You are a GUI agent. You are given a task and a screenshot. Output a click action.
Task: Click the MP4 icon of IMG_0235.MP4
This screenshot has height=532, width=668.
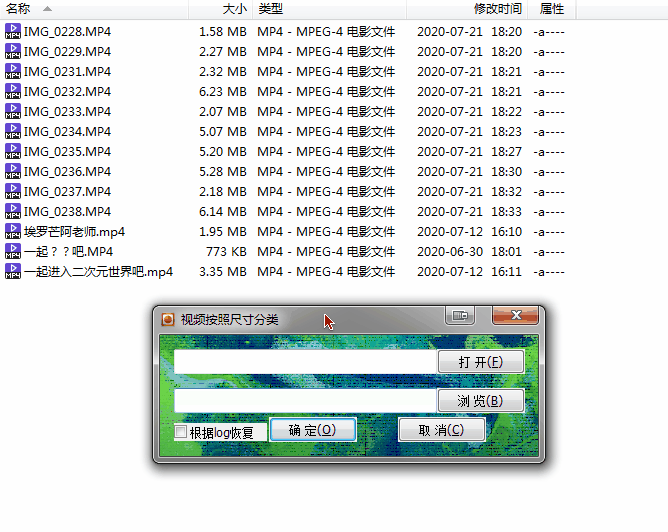tap(13, 152)
